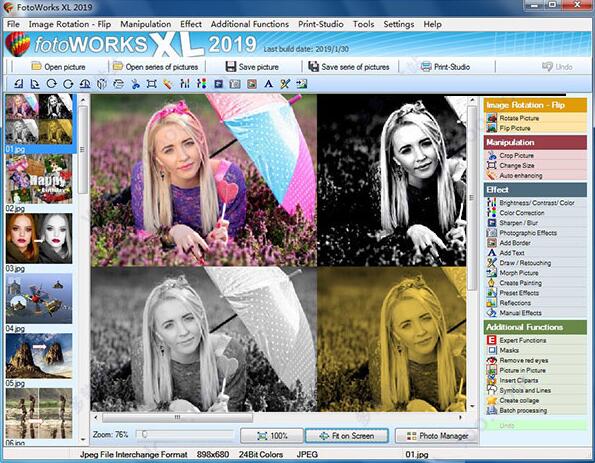The image size is (595, 463).
Task: Select the 05.jpg rock mountain thumbnail
Action: click(x=39, y=356)
